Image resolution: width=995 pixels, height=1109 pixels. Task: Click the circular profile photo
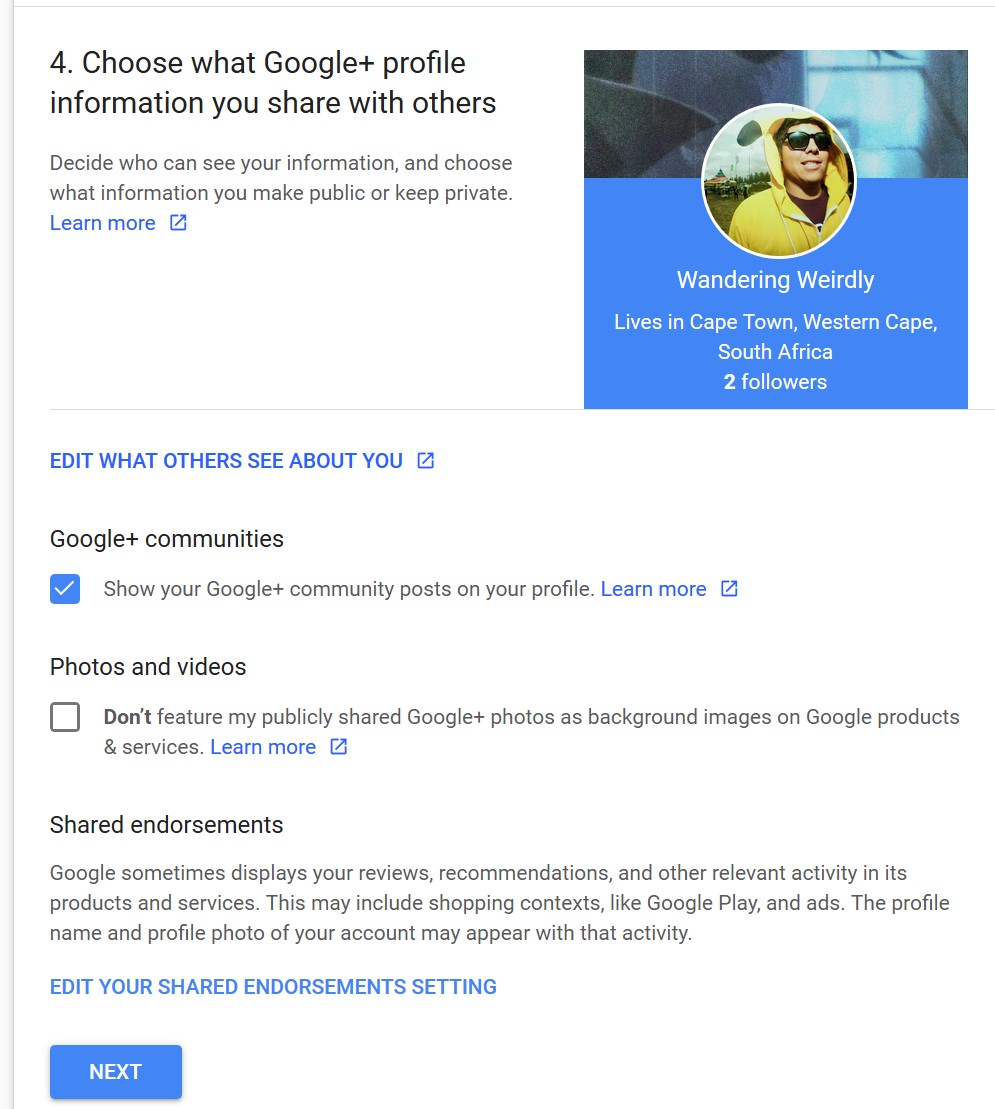click(x=778, y=181)
